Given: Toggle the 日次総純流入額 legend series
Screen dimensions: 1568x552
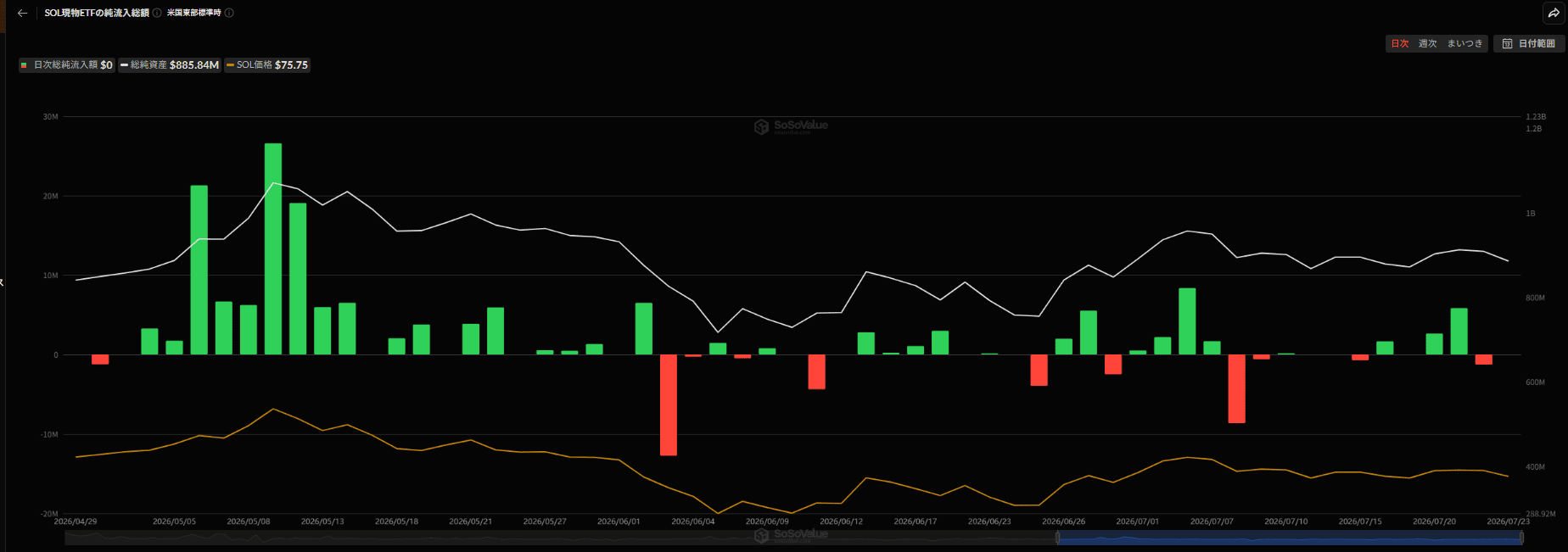Looking at the screenshot, I should click(66, 64).
